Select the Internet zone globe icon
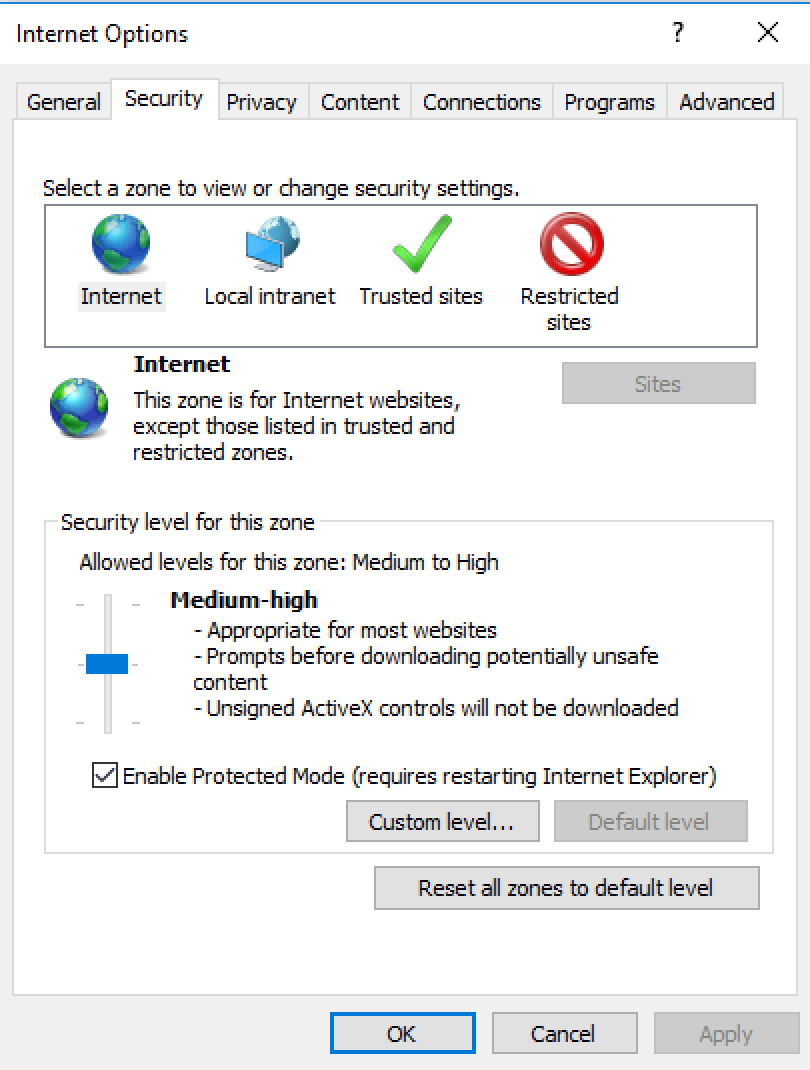Screen dimensions: 810x1070 pyautogui.click(x=121, y=245)
